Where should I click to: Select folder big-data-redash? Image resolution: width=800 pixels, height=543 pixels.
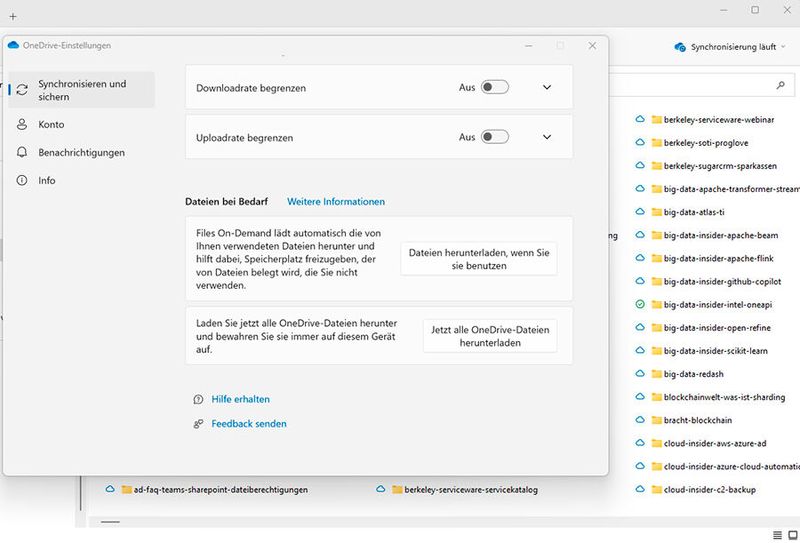coord(693,374)
